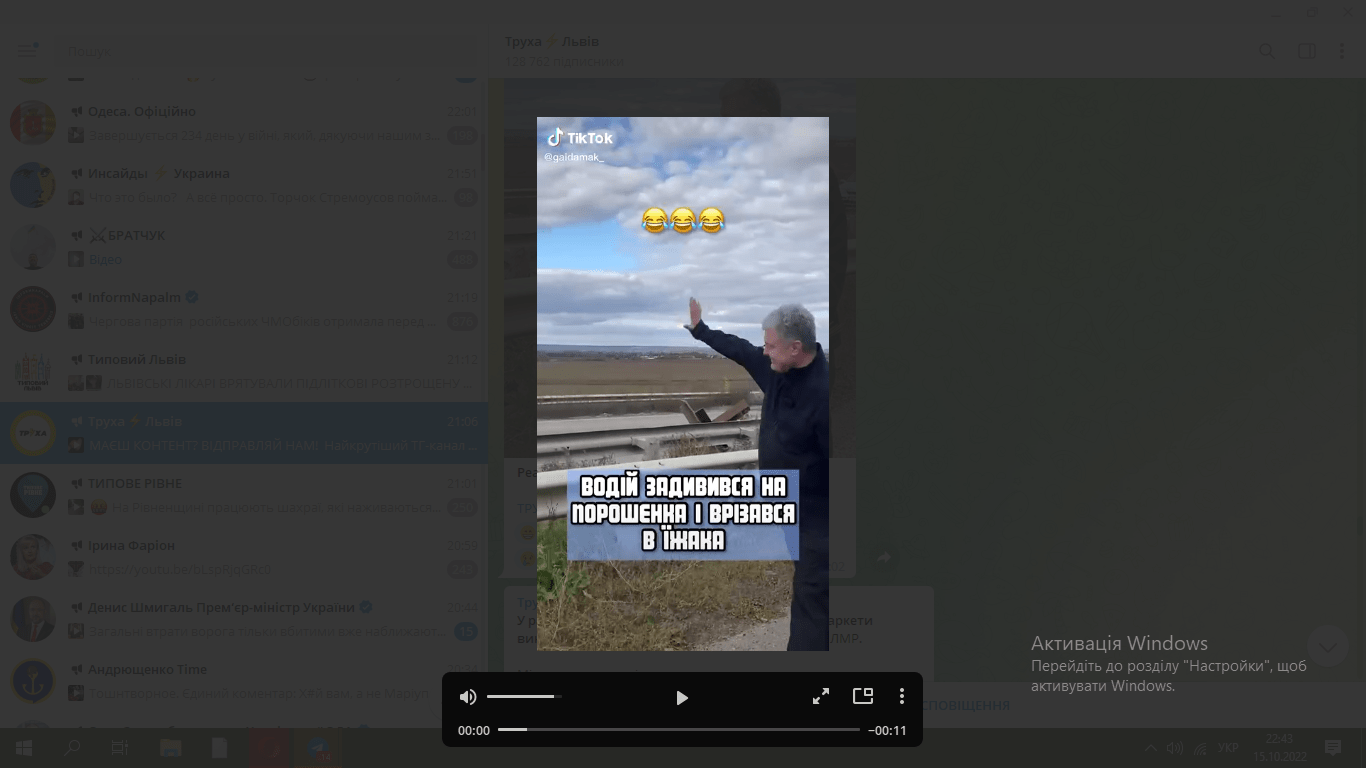The image size is (1366, 768).
Task: Click the Труха Львів chat header title
Action: [552, 41]
